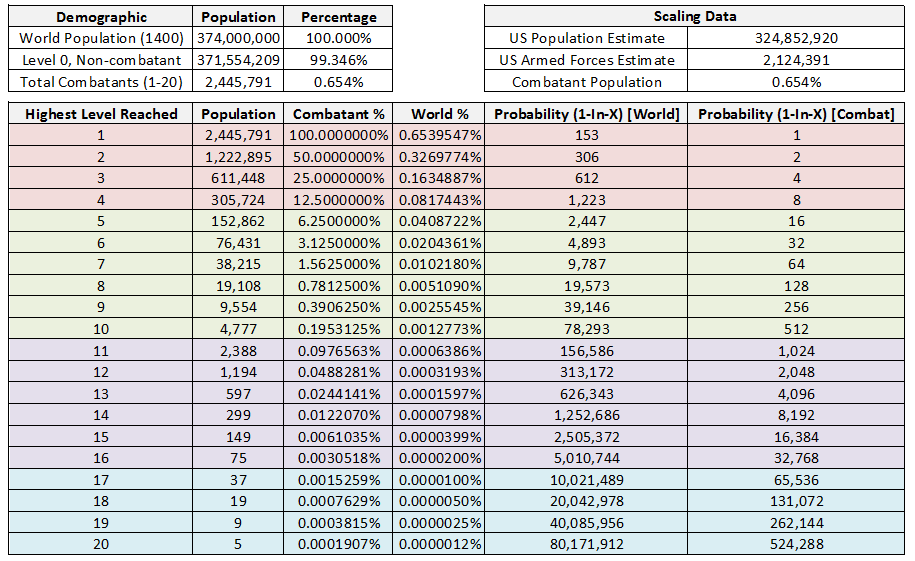Select the 1,252,686 world probability cell
The width and height of the screenshot is (915, 561).
(x=587, y=416)
